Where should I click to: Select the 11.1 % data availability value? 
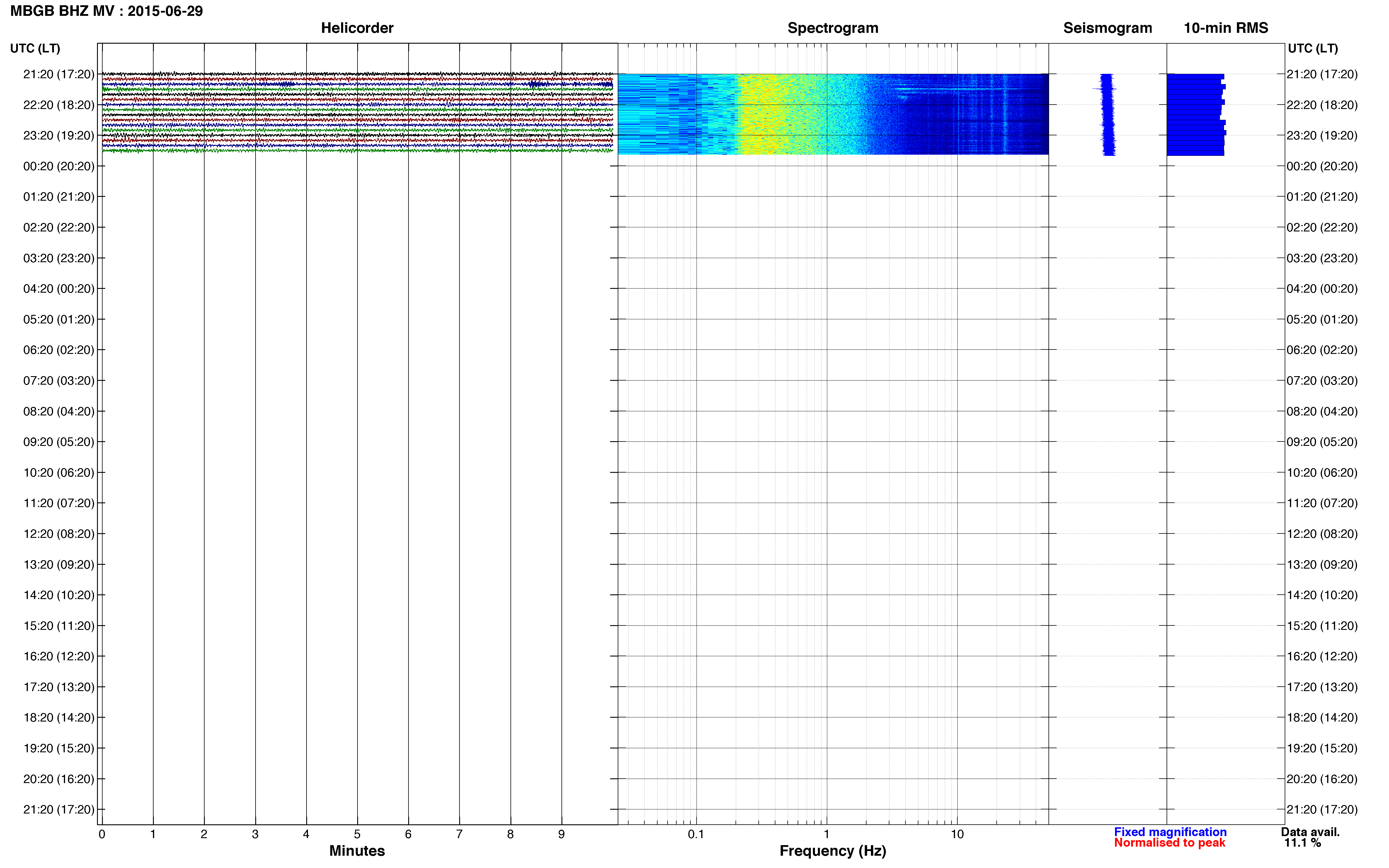(x=1303, y=843)
